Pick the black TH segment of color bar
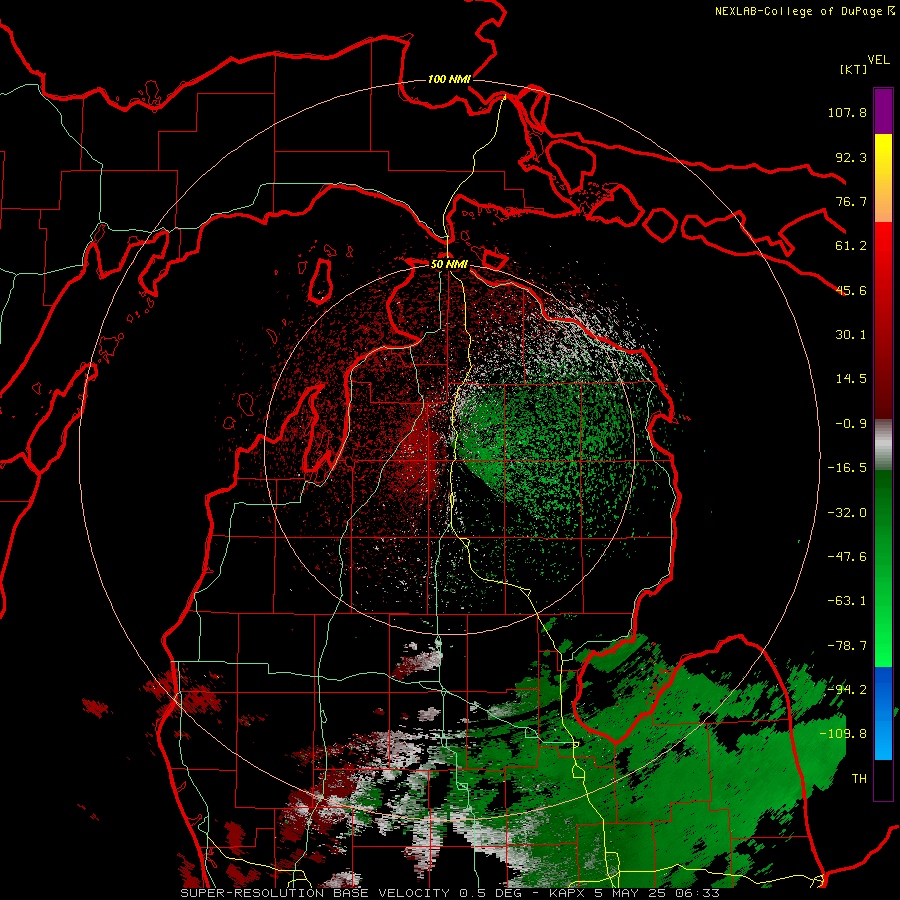The width and height of the screenshot is (900, 900). [883, 779]
